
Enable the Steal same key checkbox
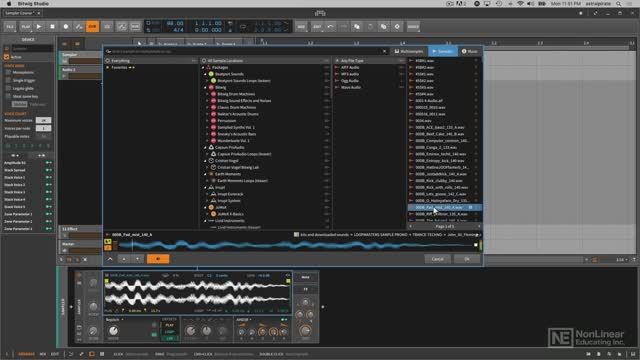tap(8, 96)
